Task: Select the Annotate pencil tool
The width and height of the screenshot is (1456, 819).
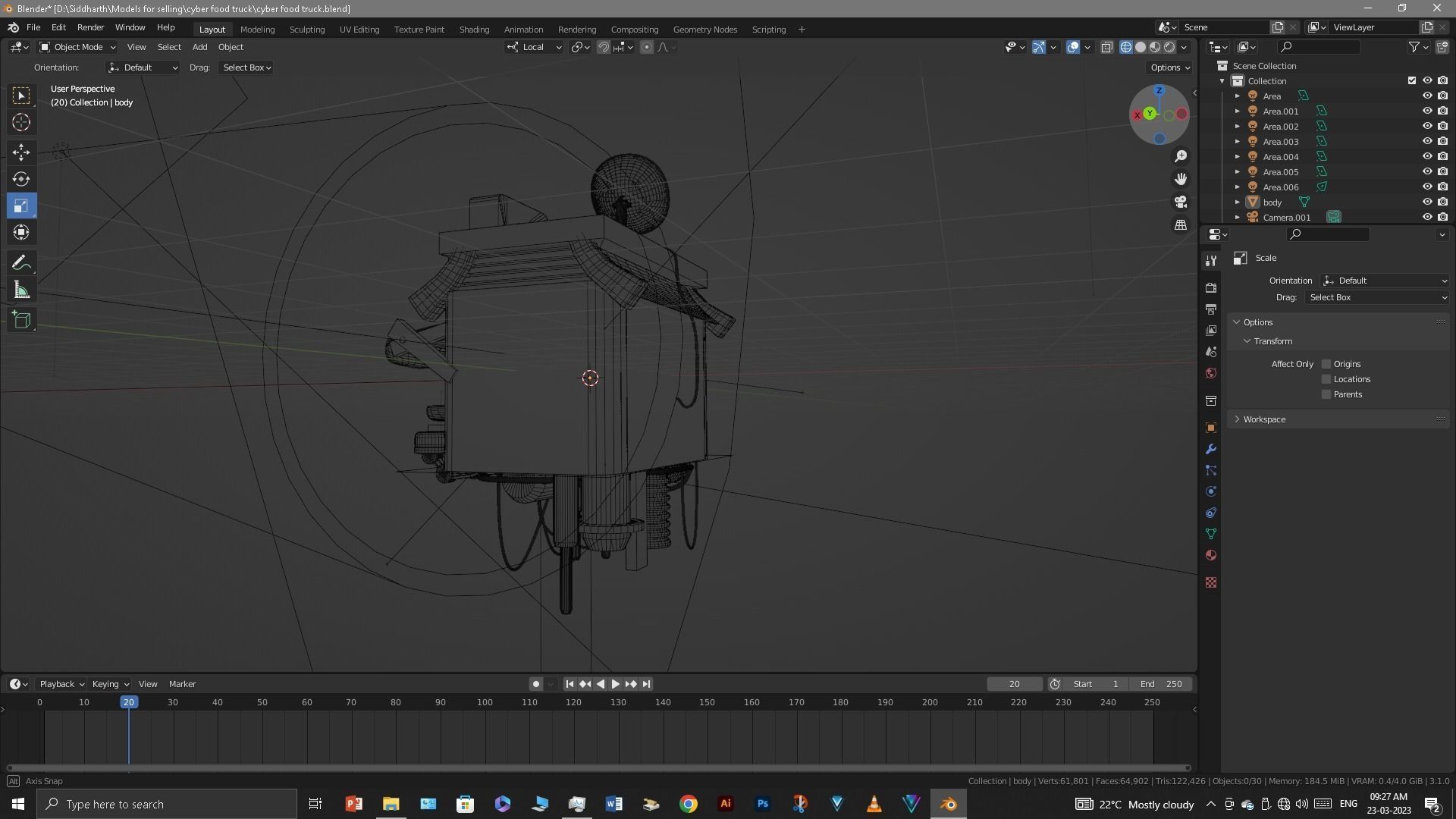Action: coord(21,263)
